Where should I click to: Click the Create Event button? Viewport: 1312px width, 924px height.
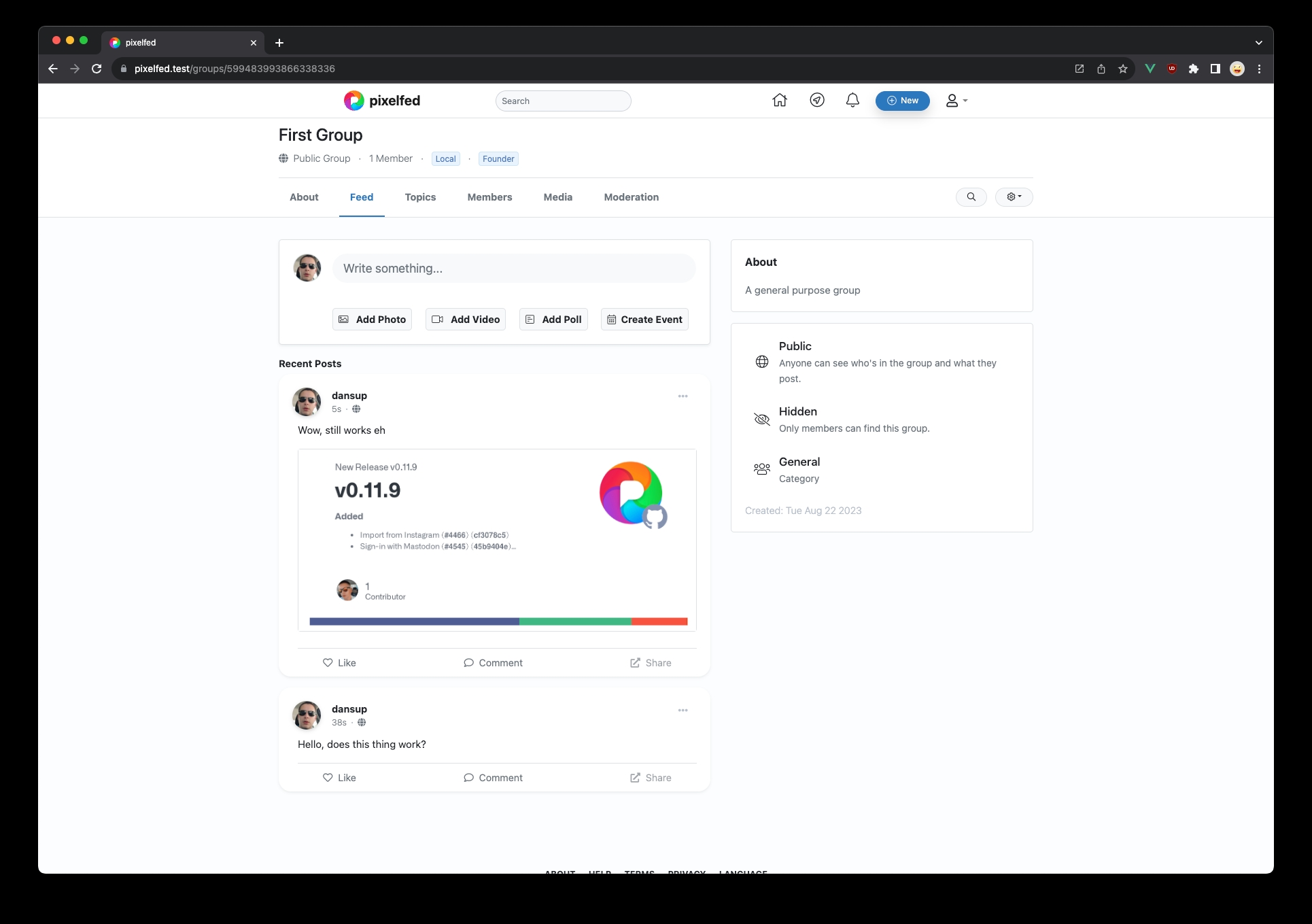pyautogui.click(x=644, y=320)
